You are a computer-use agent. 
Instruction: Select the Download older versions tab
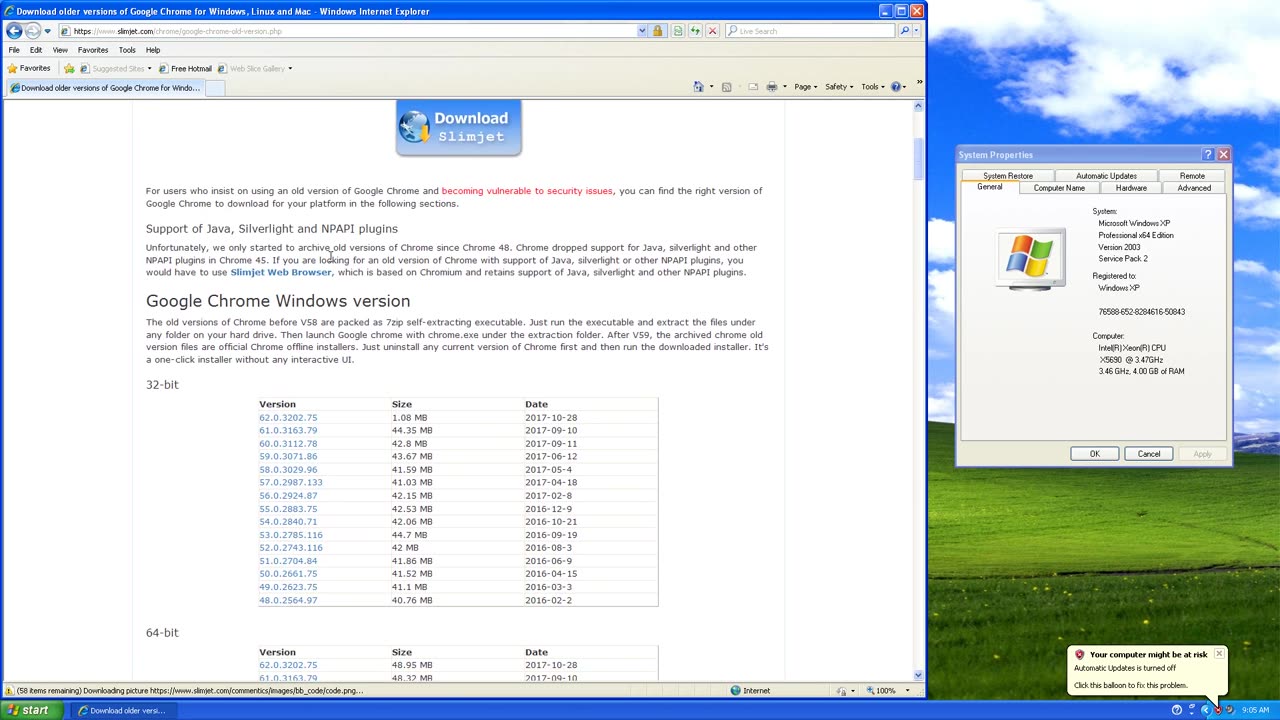[104, 88]
